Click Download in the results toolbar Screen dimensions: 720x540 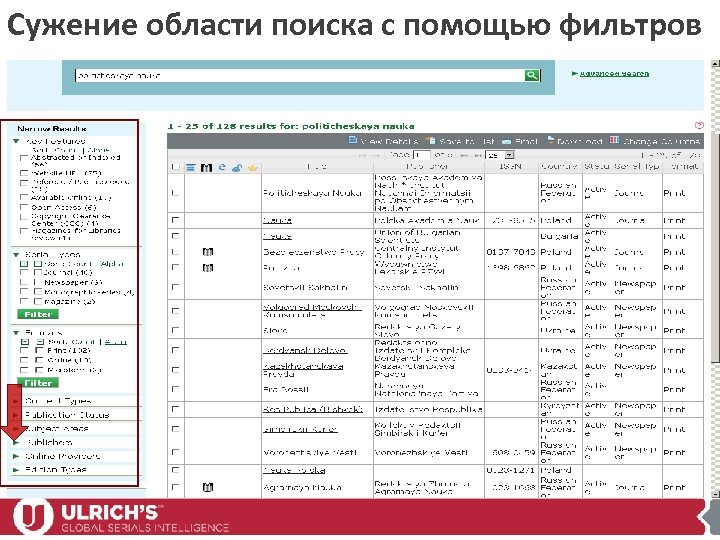coord(574,141)
